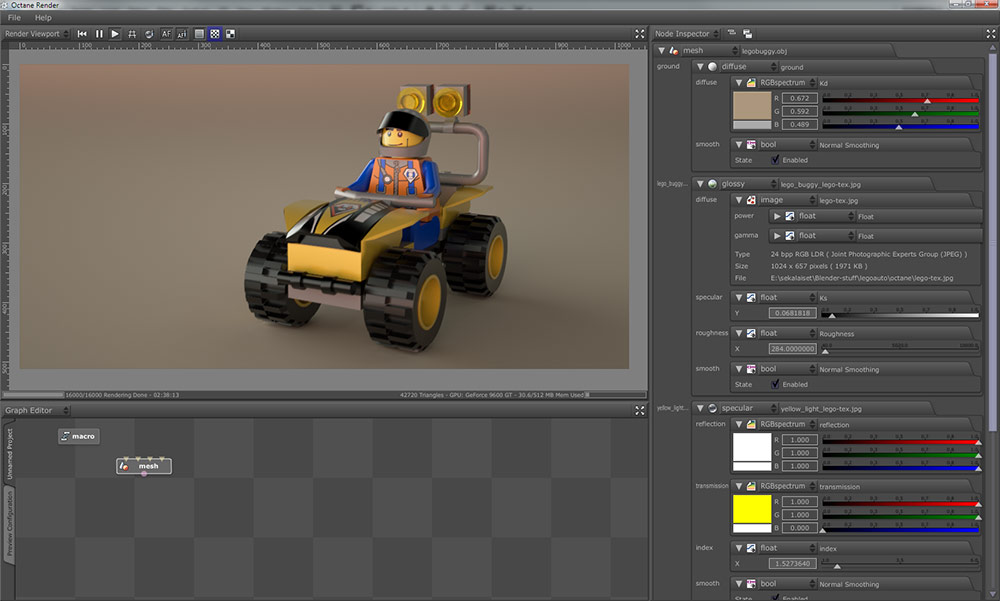Collapse the glossy lego_buggy material section

[x=700, y=184]
